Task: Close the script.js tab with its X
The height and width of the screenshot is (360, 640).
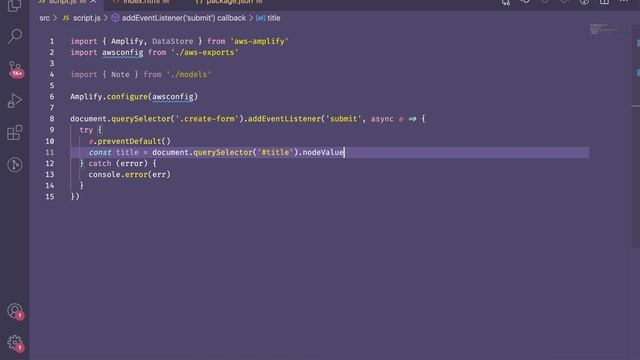Action: [x=93, y=2]
